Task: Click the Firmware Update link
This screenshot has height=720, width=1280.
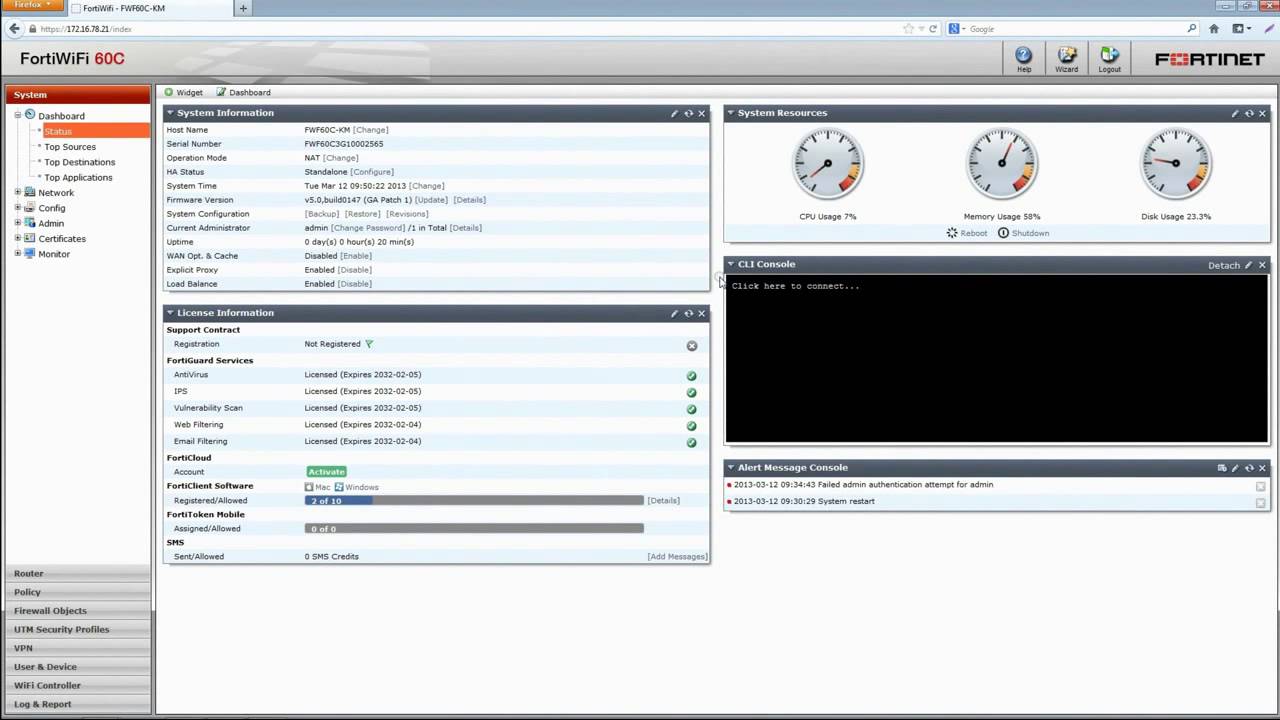Action: (x=431, y=200)
